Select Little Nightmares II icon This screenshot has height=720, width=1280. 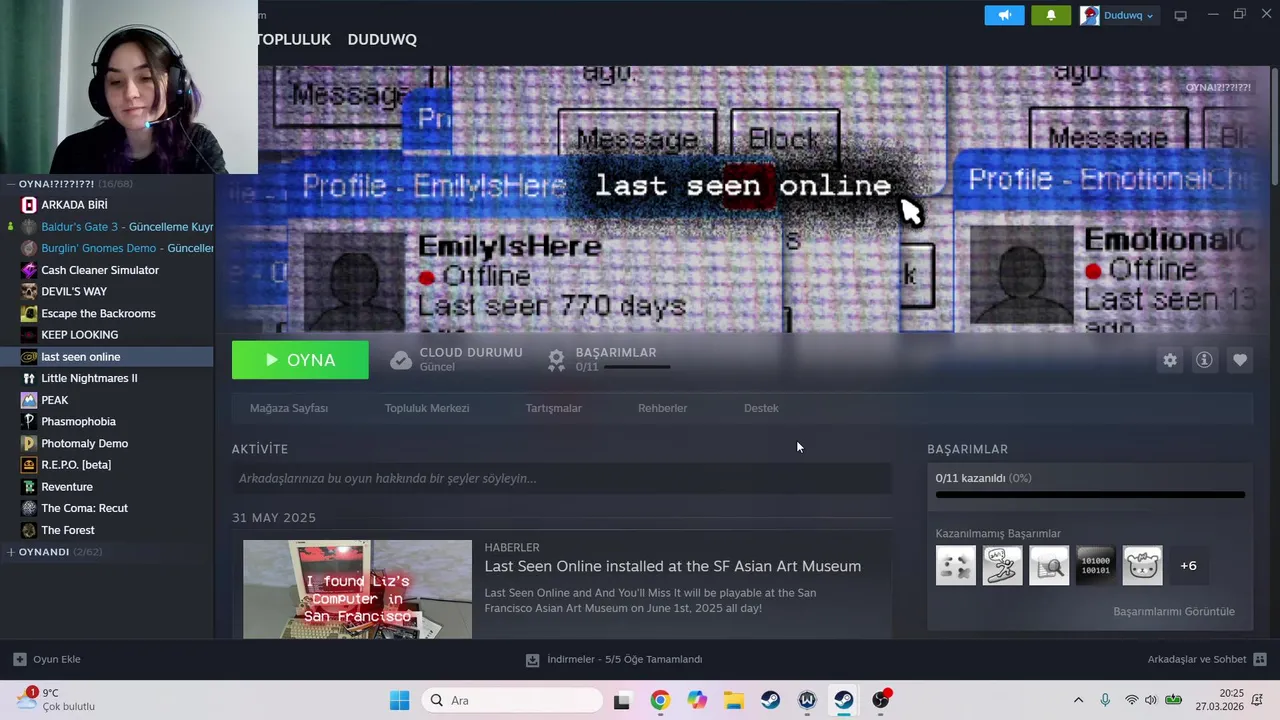point(29,378)
